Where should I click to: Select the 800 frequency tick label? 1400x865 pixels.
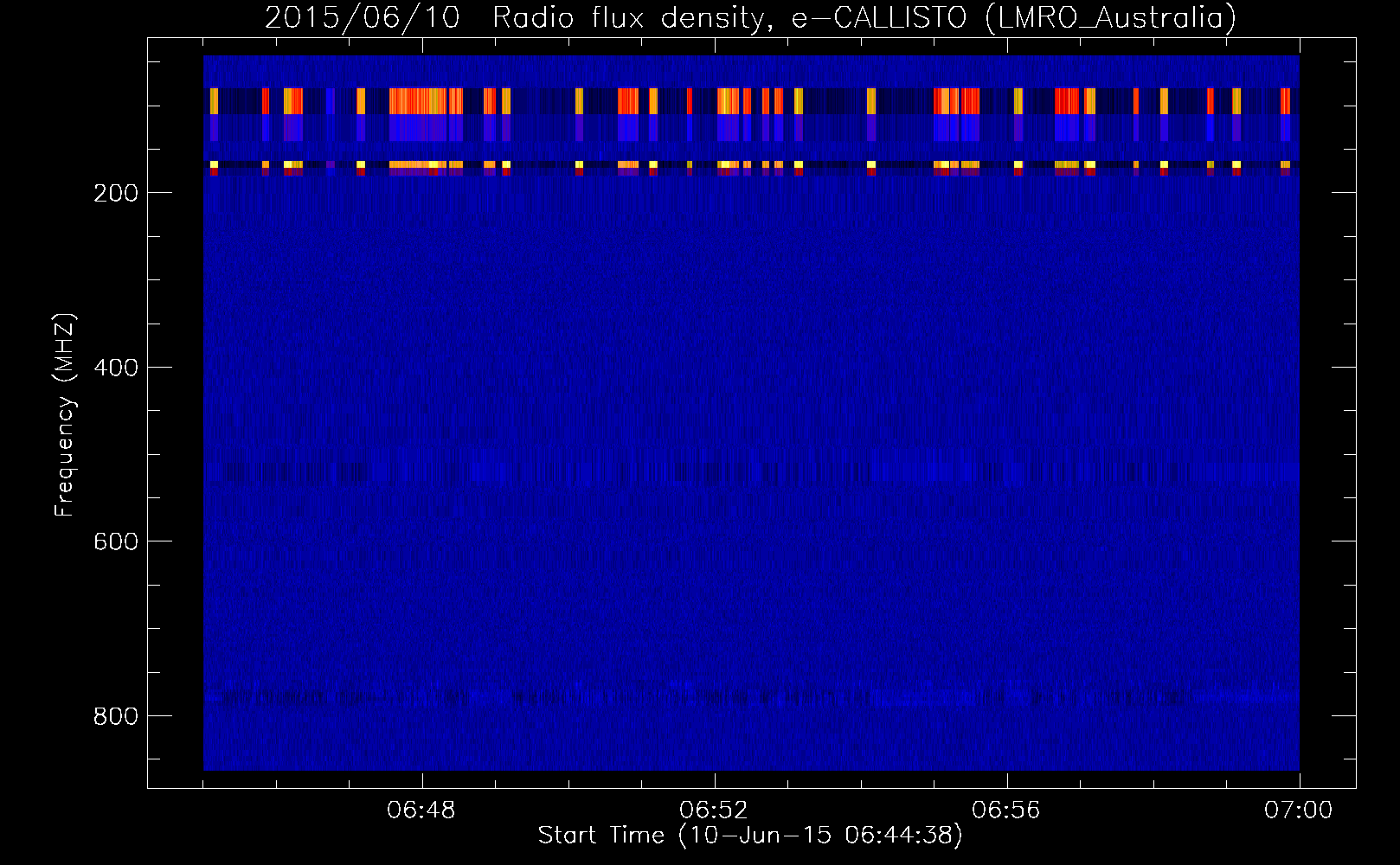pos(116,716)
